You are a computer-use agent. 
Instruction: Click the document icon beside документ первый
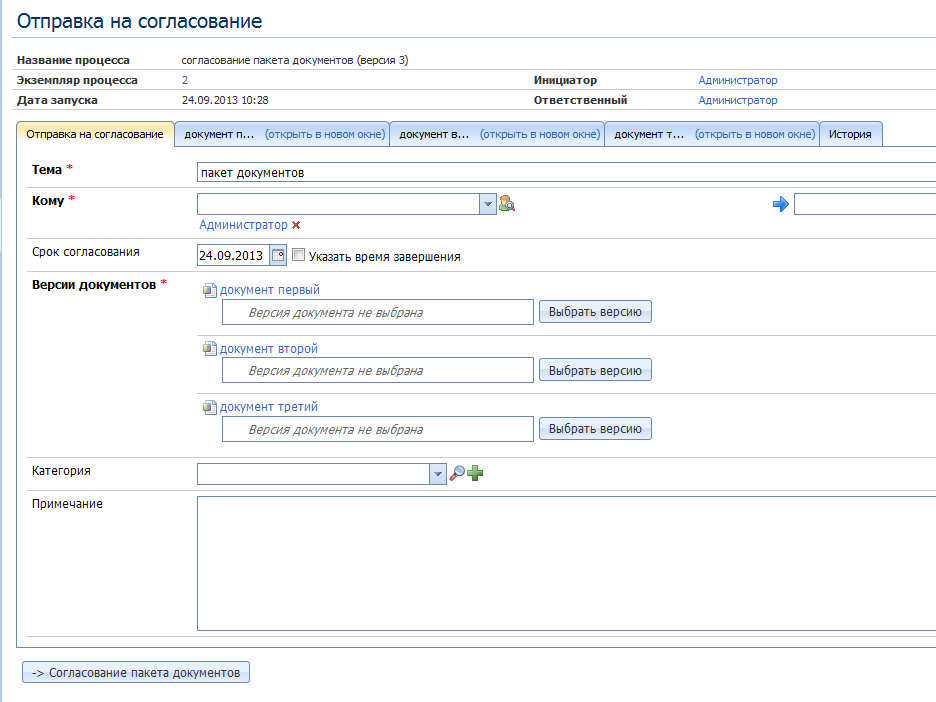point(209,291)
